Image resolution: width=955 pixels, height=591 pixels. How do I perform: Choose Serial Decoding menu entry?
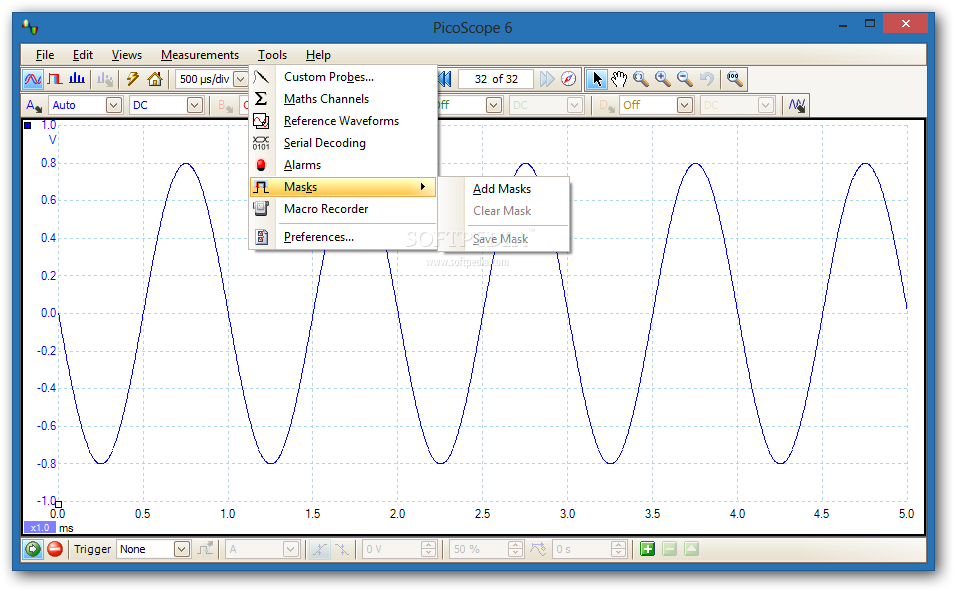coord(343,143)
